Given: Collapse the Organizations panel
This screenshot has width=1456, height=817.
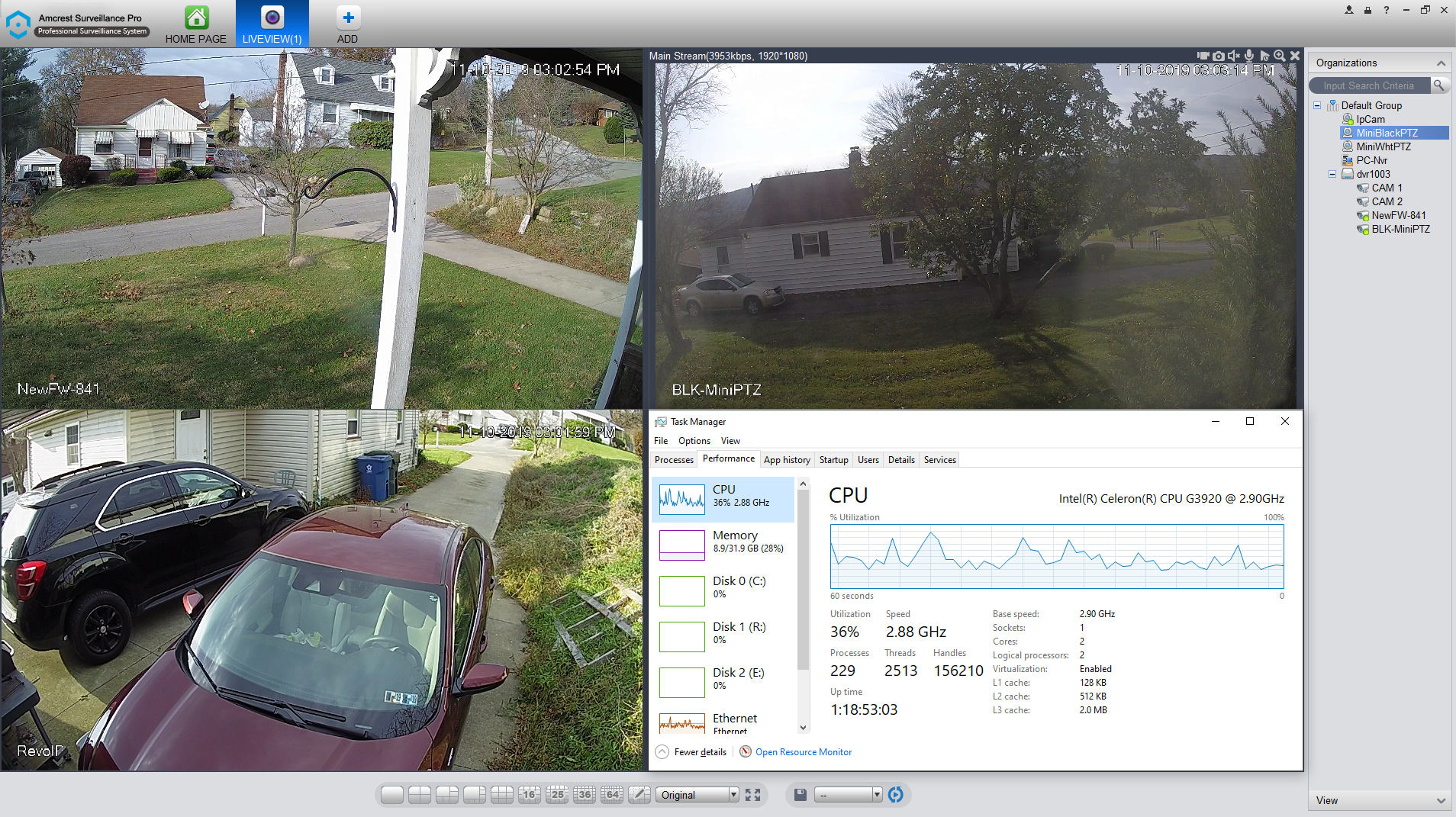Looking at the screenshot, I should (1441, 63).
